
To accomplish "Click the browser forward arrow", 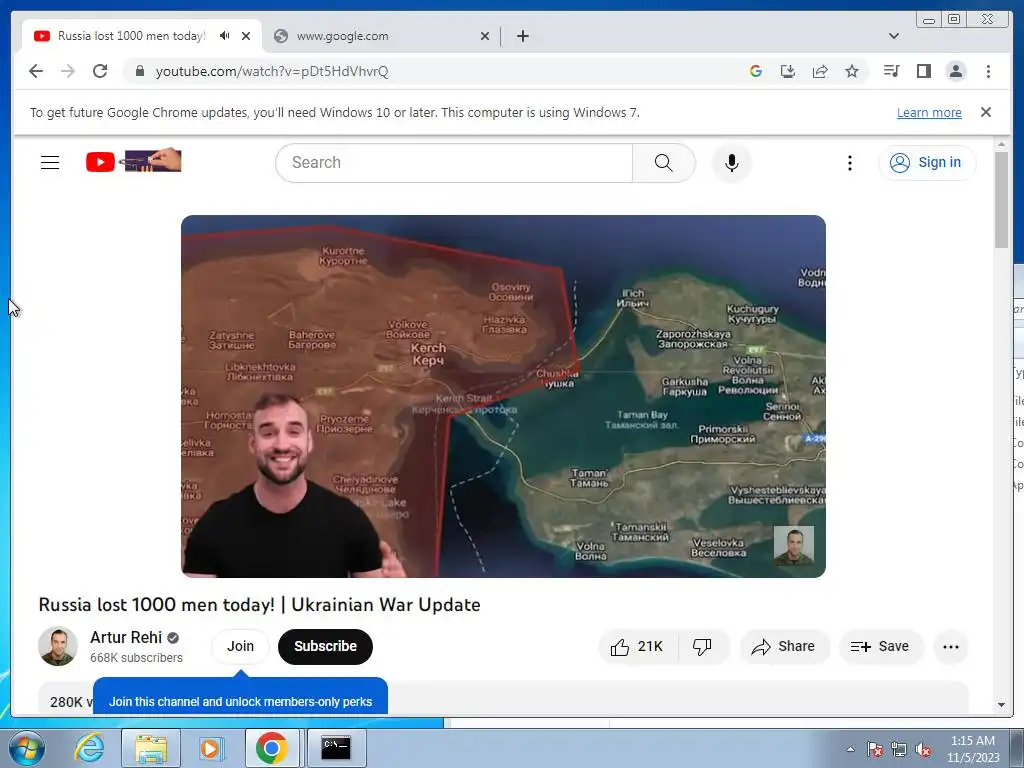I will coord(68,71).
